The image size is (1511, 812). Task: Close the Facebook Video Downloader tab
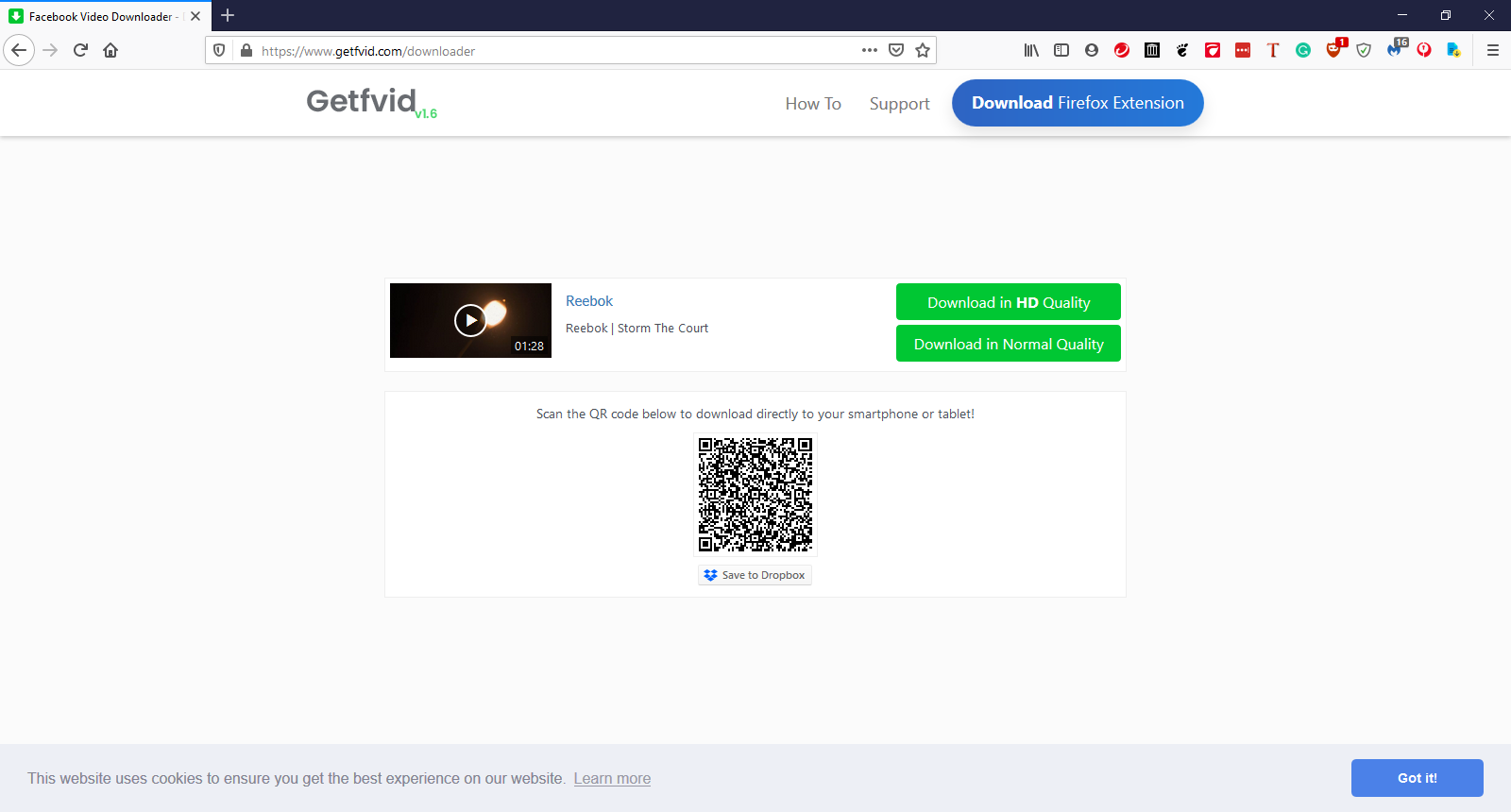pyautogui.click(x=195, y=16)
